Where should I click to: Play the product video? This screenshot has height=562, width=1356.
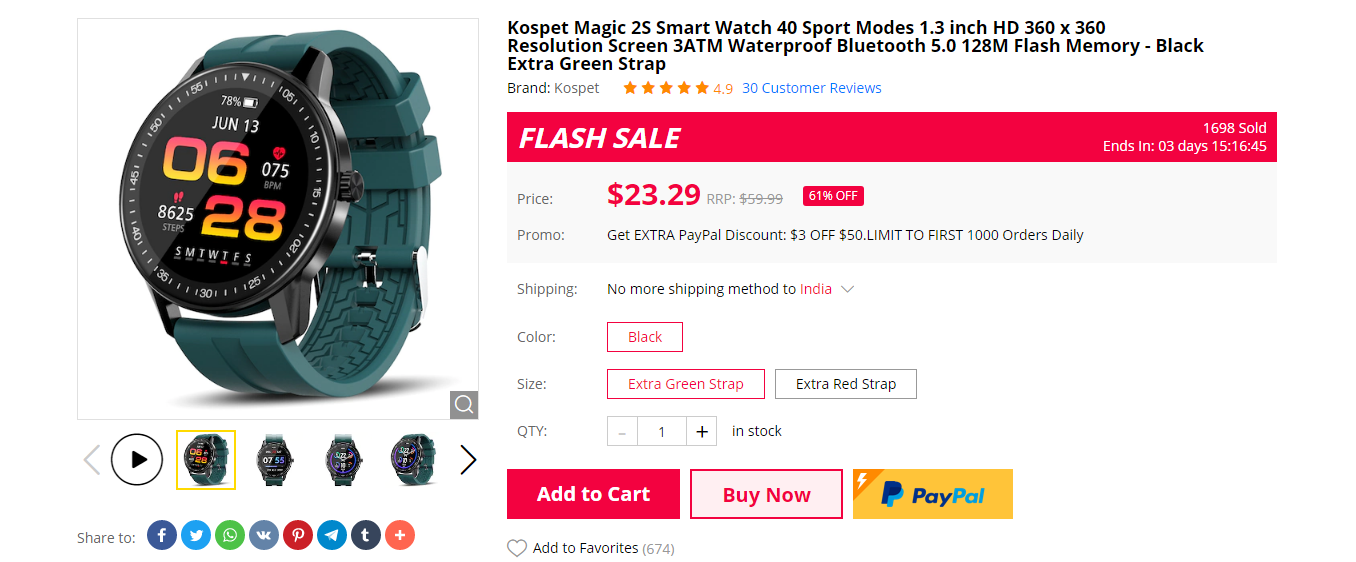pos(137,460)
